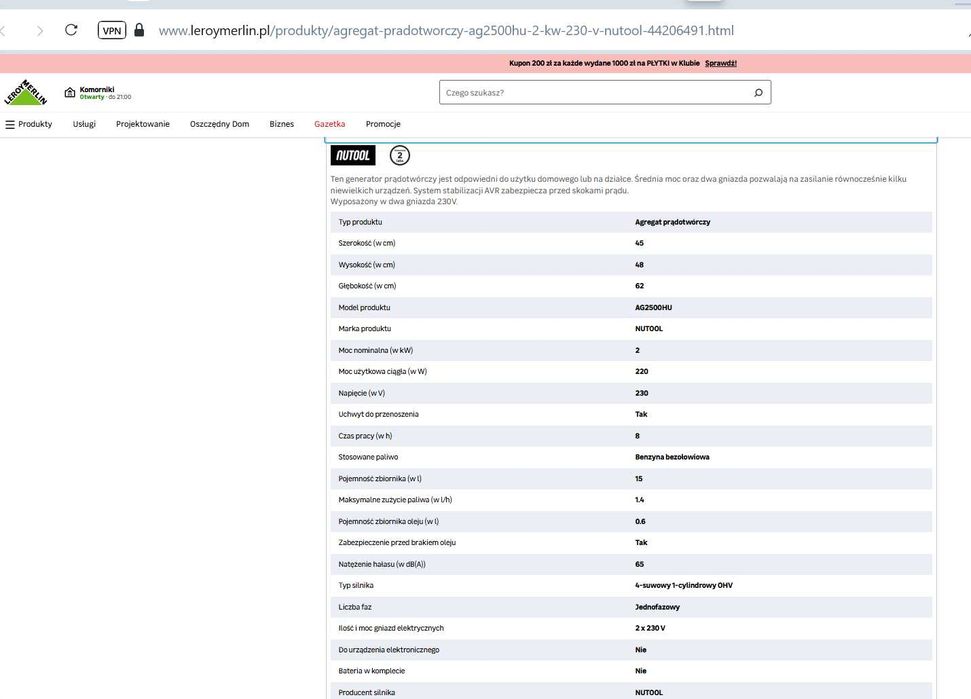
Task: Open the Komorniki store name link
Action: point(97,89)
